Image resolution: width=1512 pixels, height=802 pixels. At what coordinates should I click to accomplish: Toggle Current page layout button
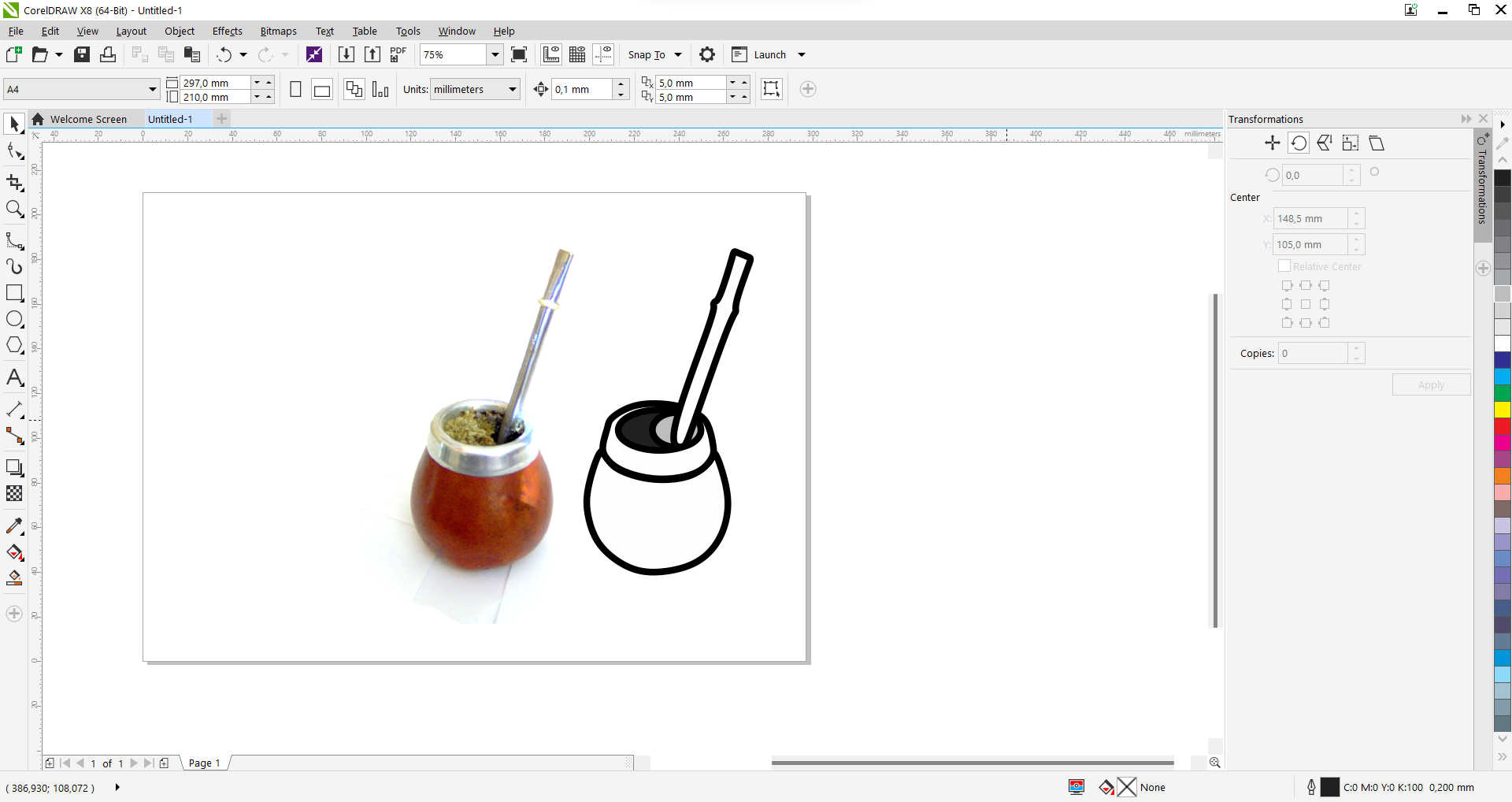click(x=380, y=89)
